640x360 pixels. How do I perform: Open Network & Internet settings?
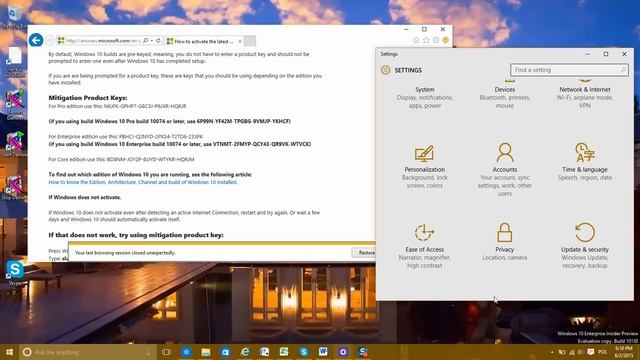[x=584, y=97]
